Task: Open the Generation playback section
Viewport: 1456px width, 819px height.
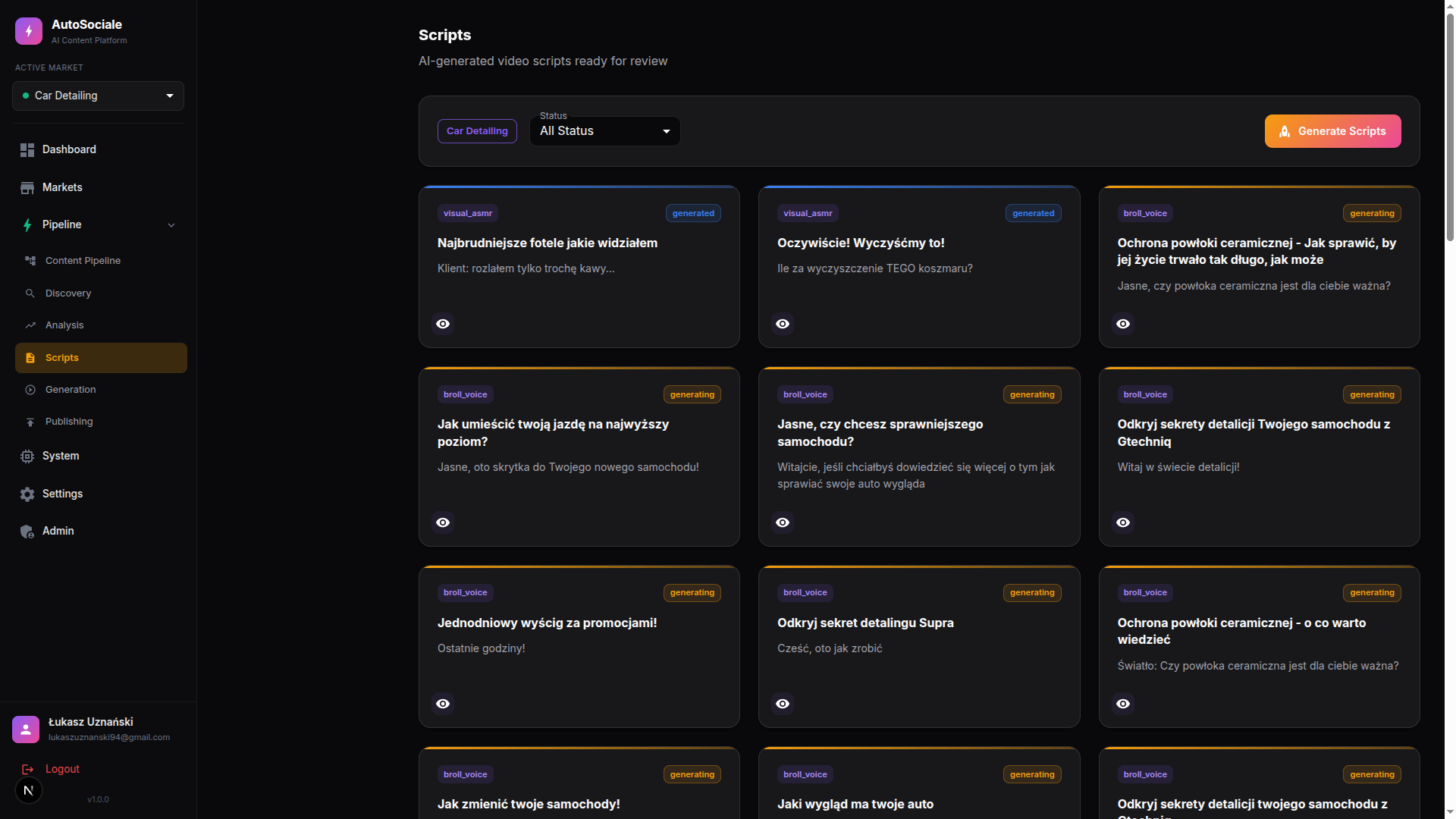Action: (x=70, y=389)
